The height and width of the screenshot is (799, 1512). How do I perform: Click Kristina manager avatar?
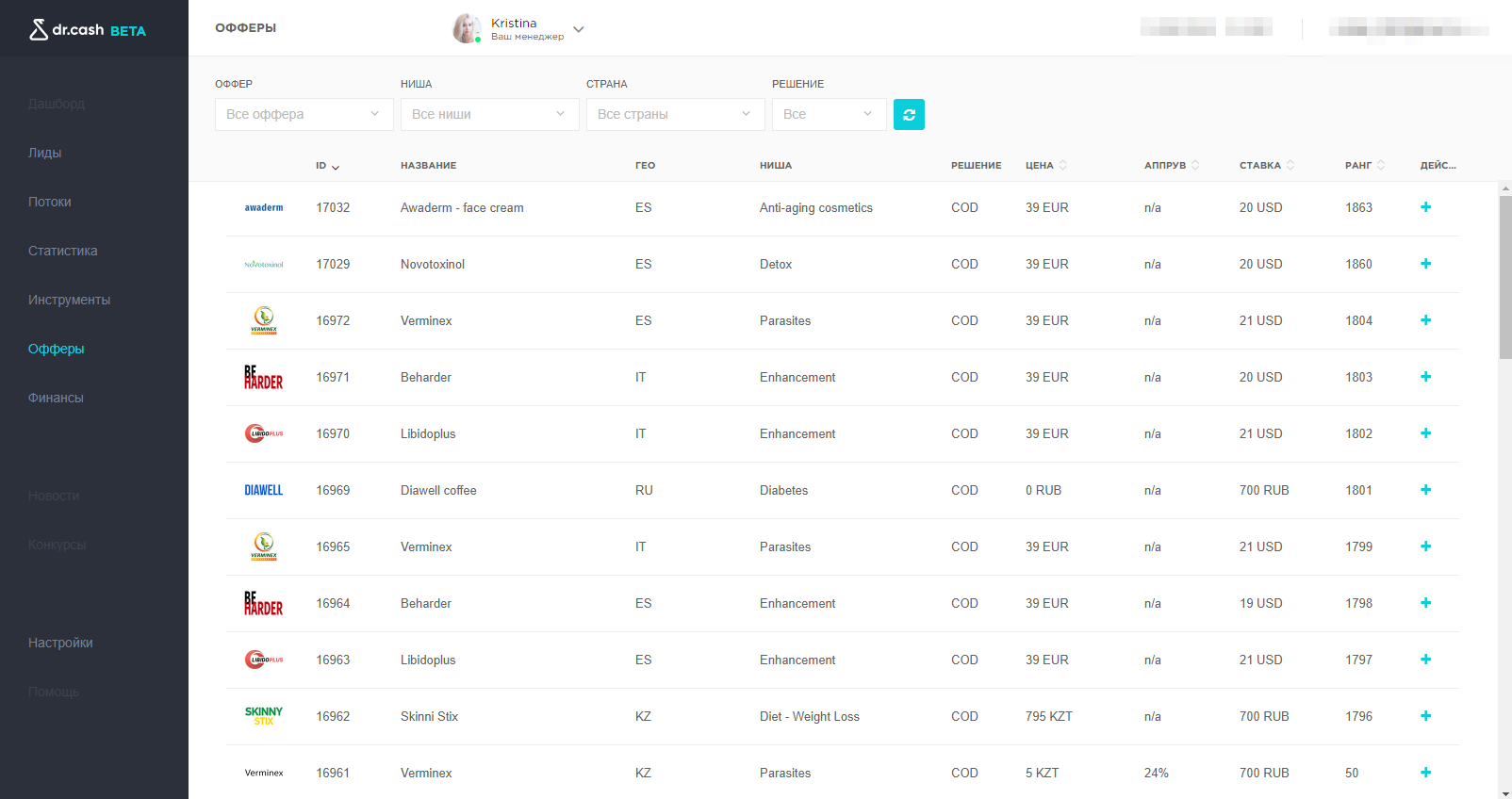[x=467, y=28]
